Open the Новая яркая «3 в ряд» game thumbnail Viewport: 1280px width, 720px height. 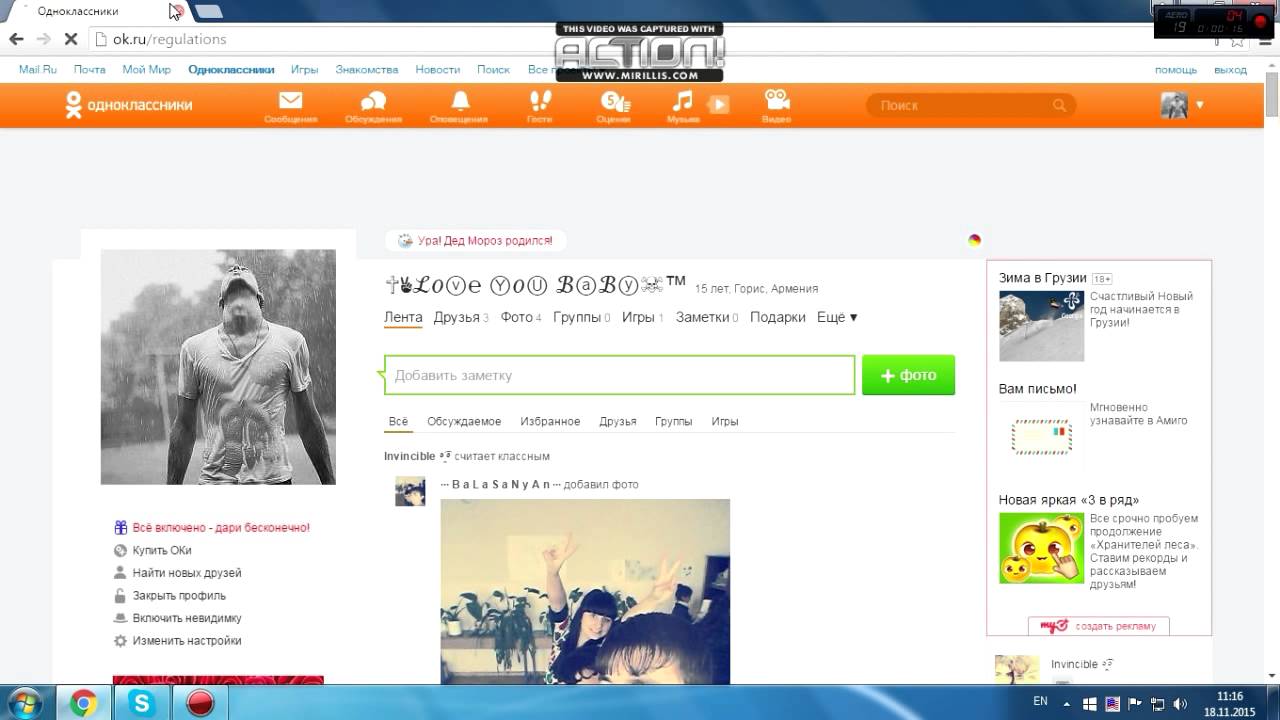tap(1041, 548)
